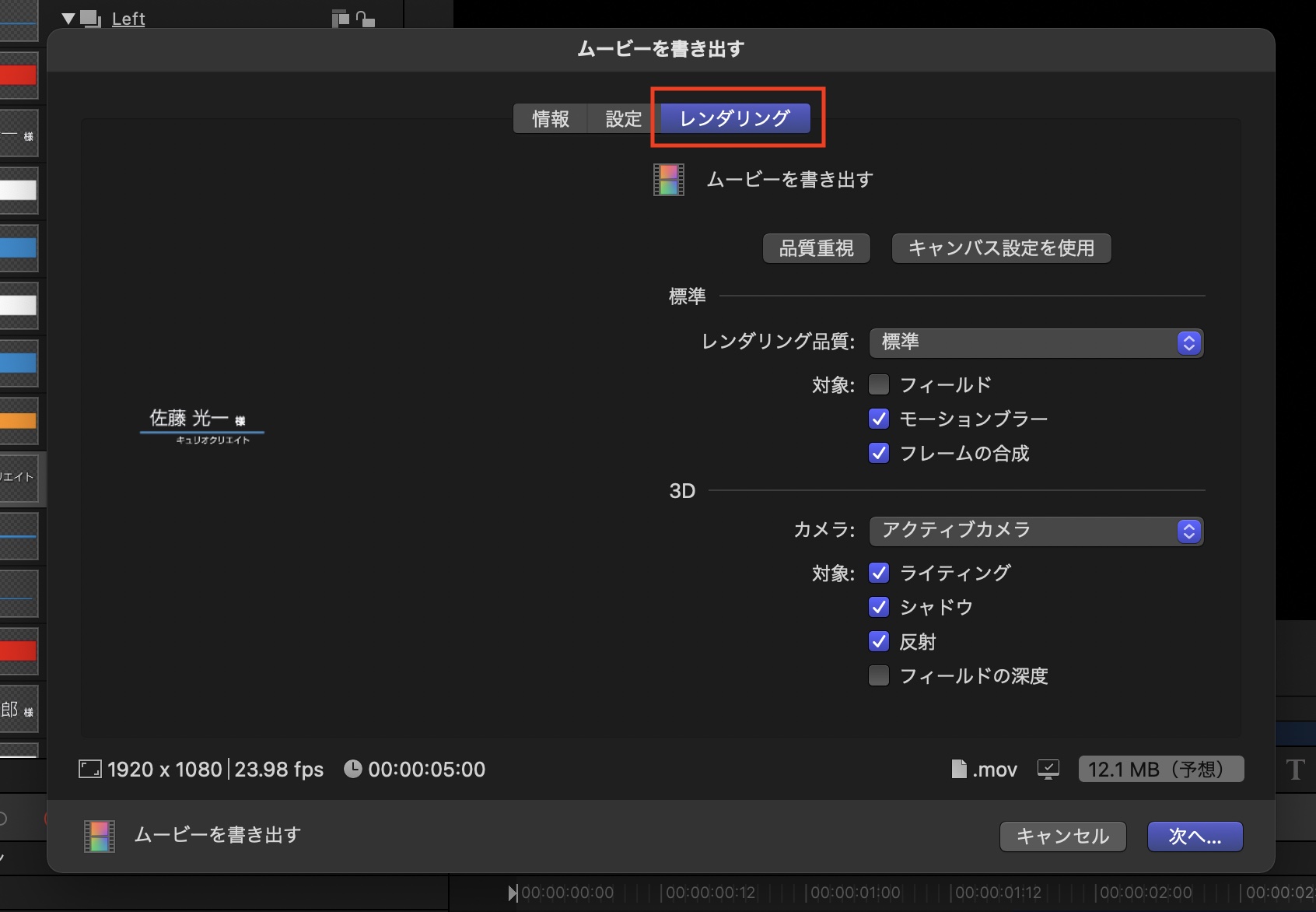Viewport: 1316px width, 912px height.
Task: Cancel the export with キャンセル
Action: (x=1062, y=837)
